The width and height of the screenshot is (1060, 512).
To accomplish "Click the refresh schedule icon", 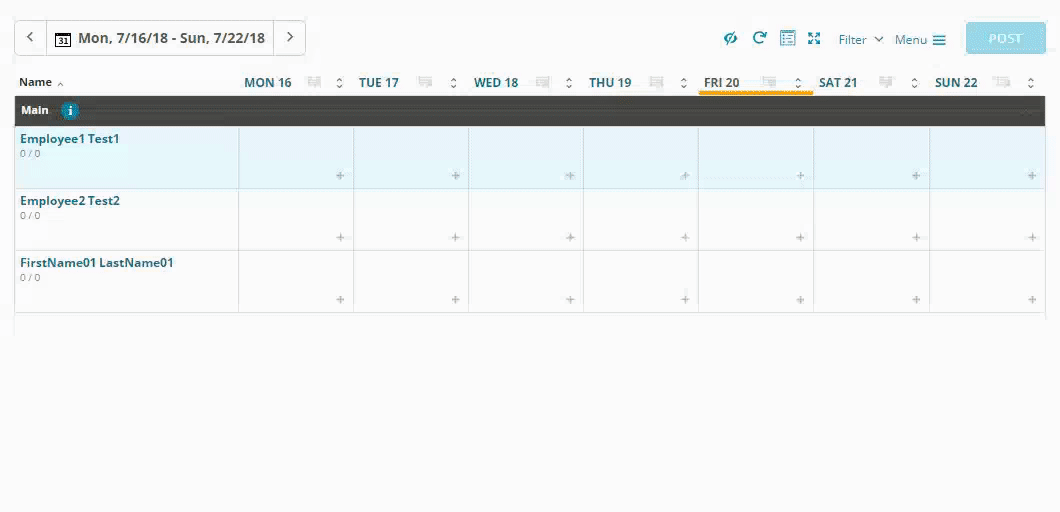I will (x=759, y=38).
